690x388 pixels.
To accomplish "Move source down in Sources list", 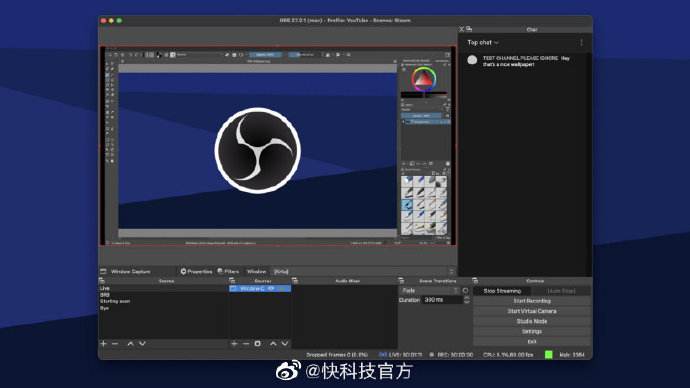I will [285, 344].
